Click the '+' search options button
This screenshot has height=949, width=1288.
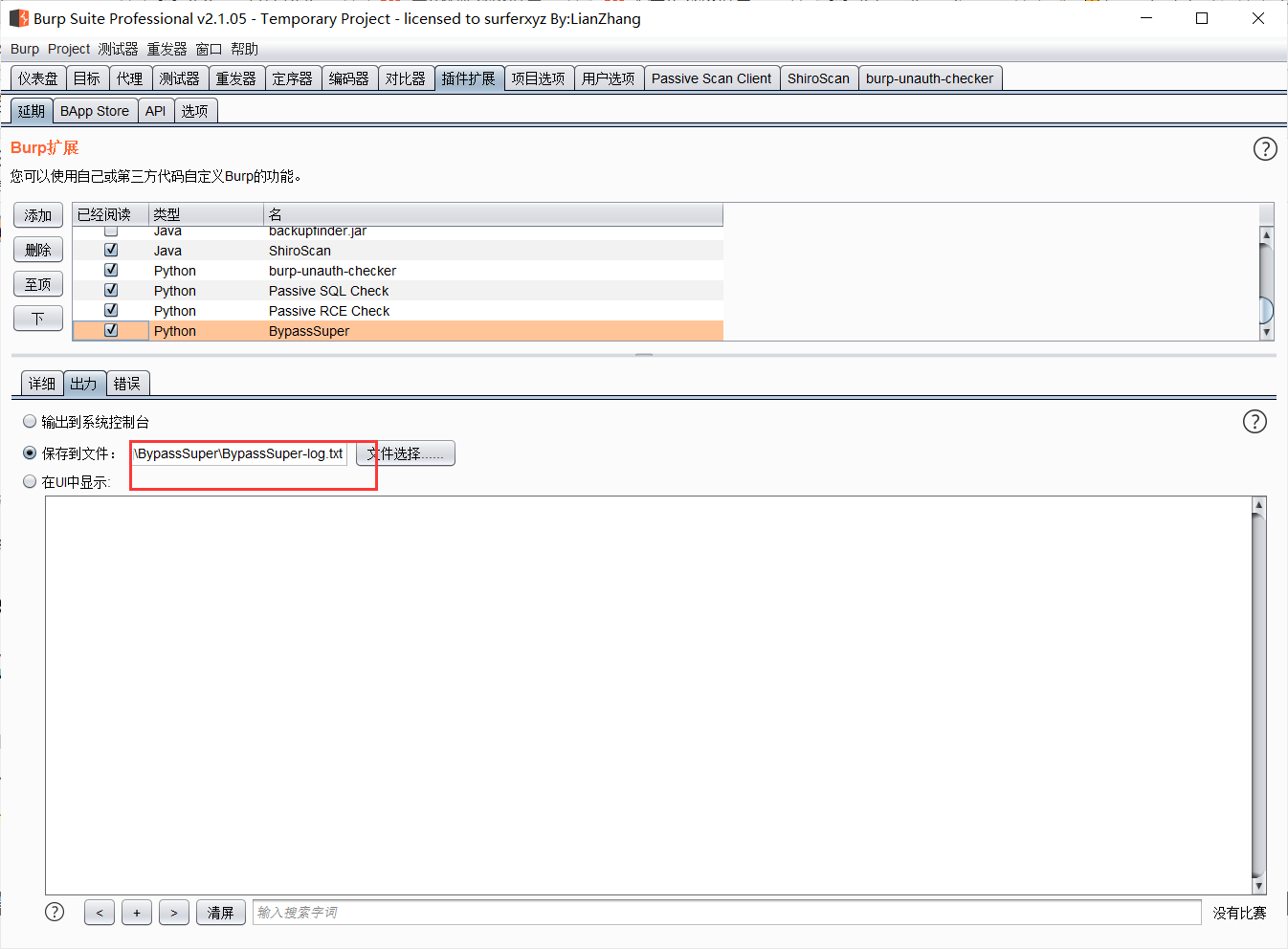(137, 913)
